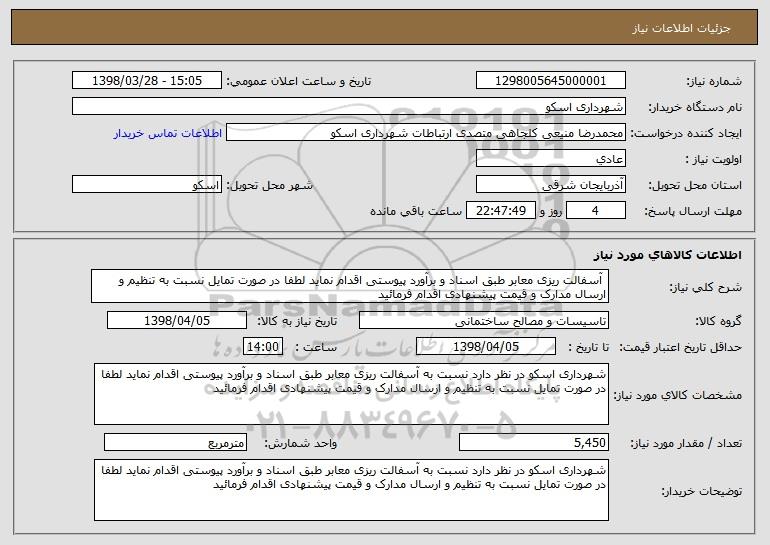
Task: Open buyer contact information link
Action: pos(167,133)
